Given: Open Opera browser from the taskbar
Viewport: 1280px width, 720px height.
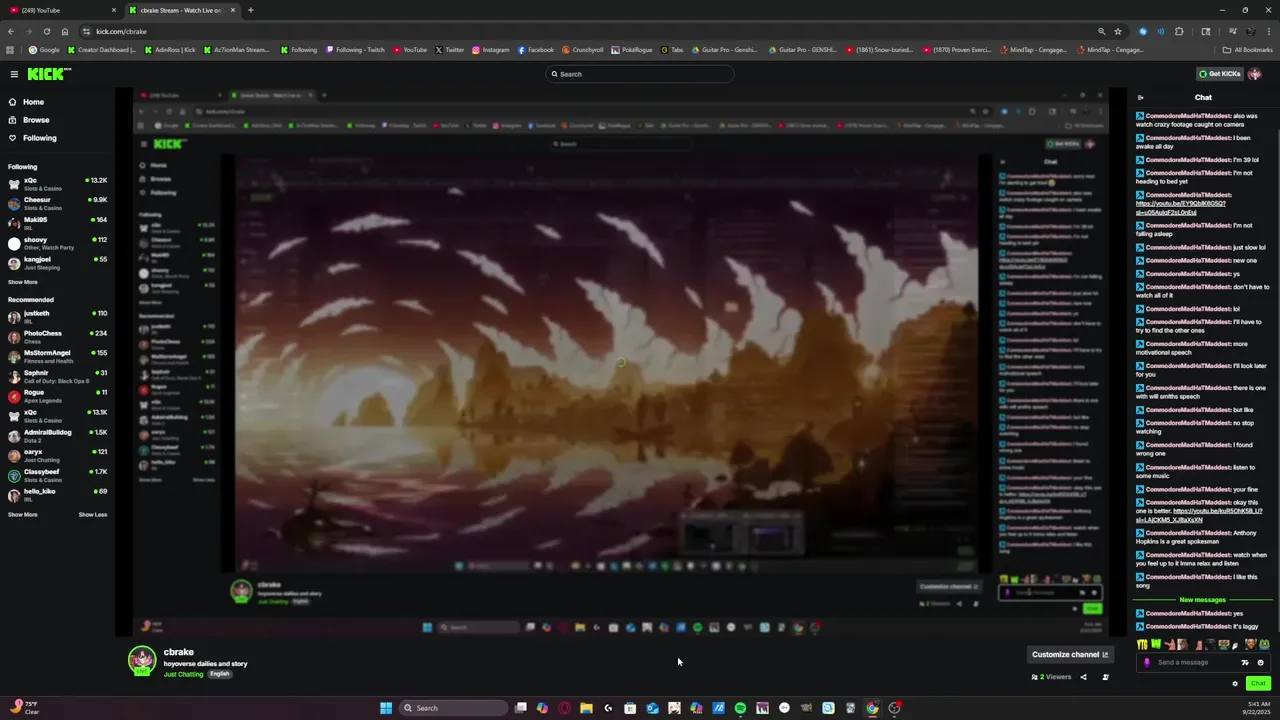Looking at the screenshot, I should pyautogui.click(x=564, y=708).
